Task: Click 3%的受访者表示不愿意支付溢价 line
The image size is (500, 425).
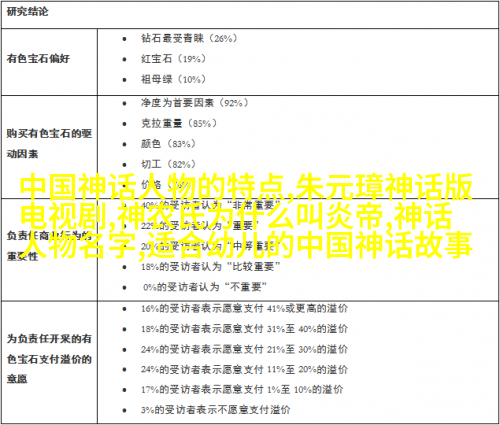Action: [215, 410]
